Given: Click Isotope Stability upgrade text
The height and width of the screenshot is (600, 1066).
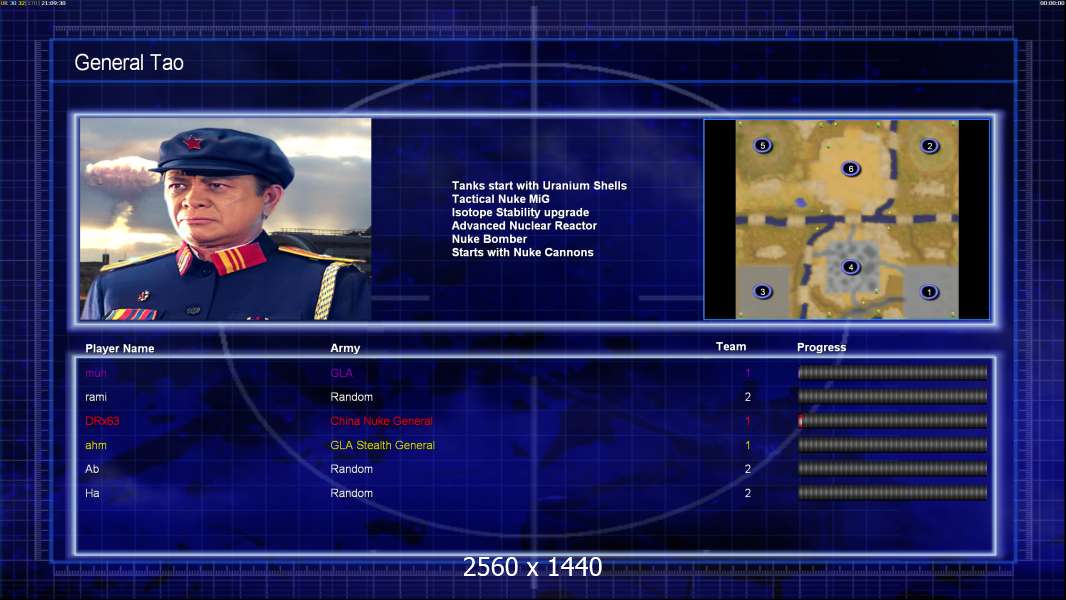Looking at the screenshot, I should point(520,212).
